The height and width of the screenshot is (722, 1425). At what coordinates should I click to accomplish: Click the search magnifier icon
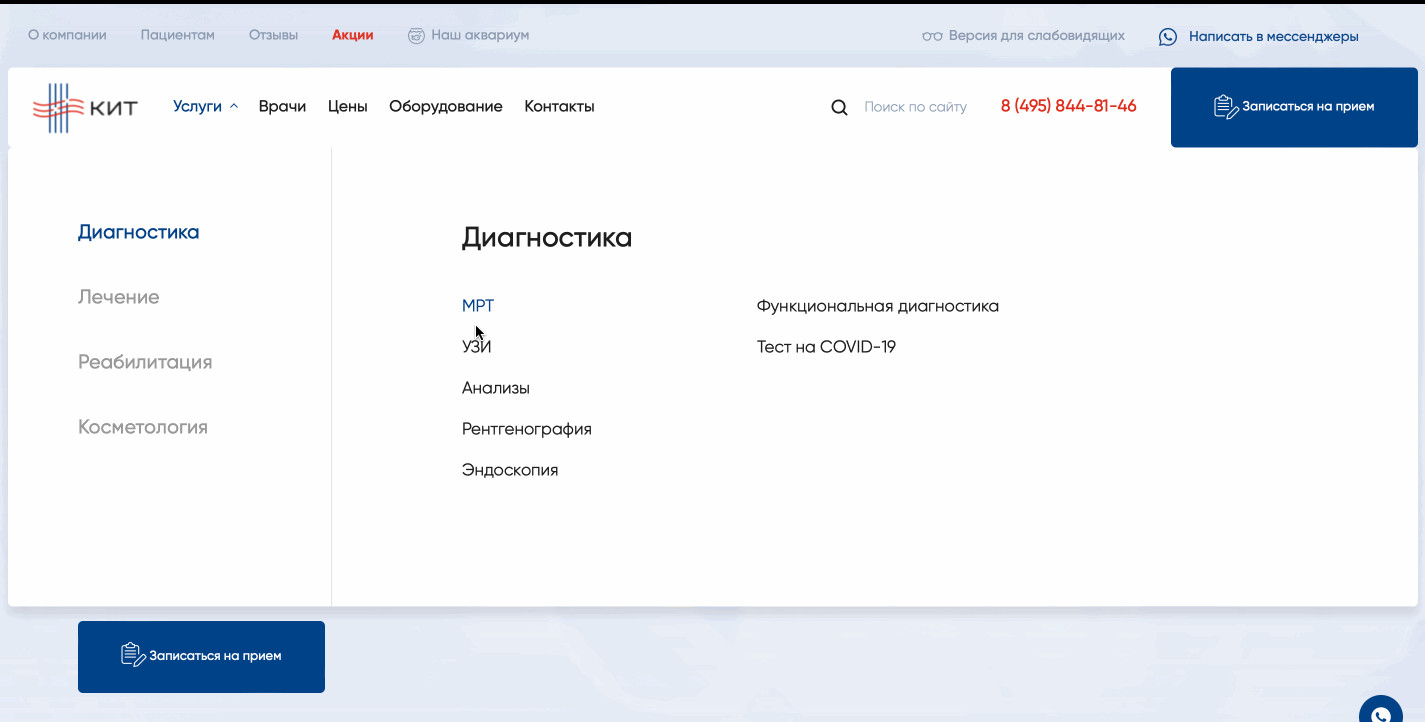(x=839, y=107)
